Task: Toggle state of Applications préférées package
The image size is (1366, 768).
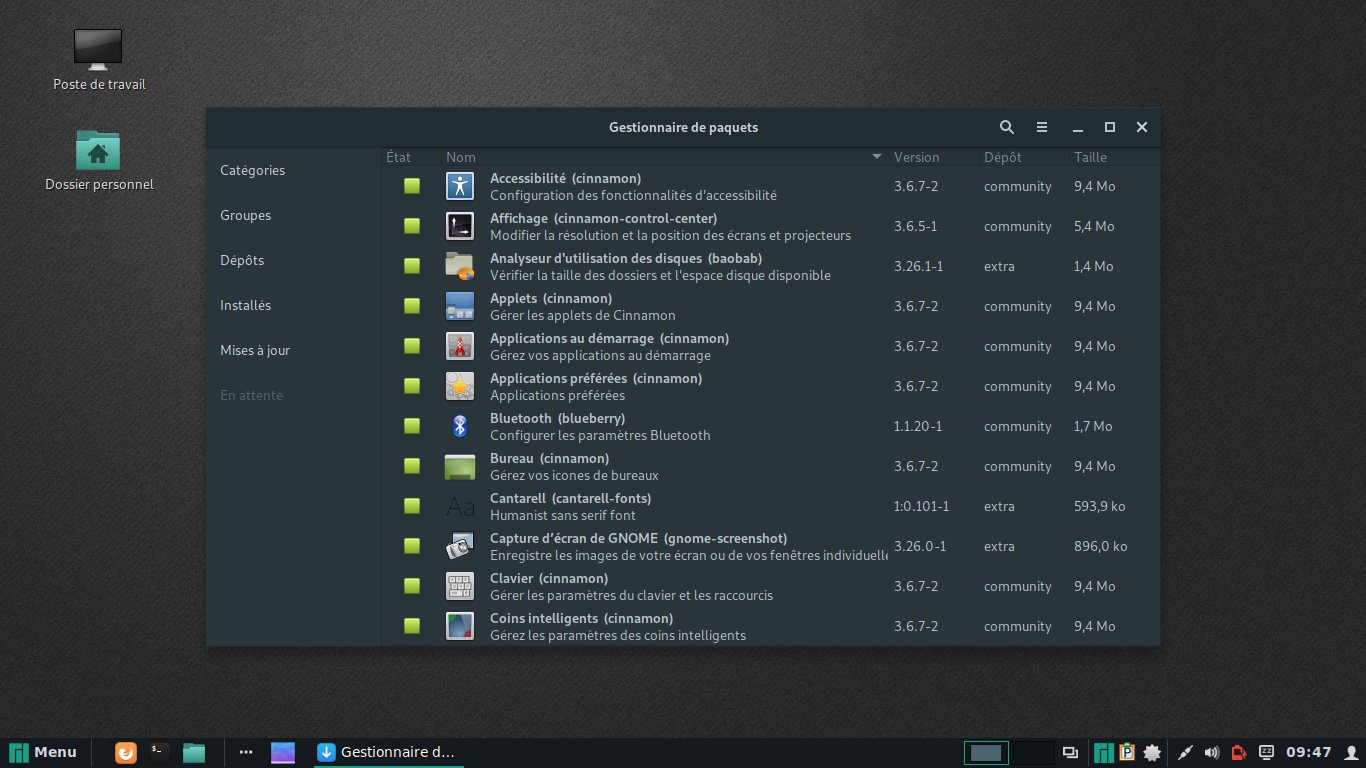Action: pyautogui.click(x=412, y=386)
